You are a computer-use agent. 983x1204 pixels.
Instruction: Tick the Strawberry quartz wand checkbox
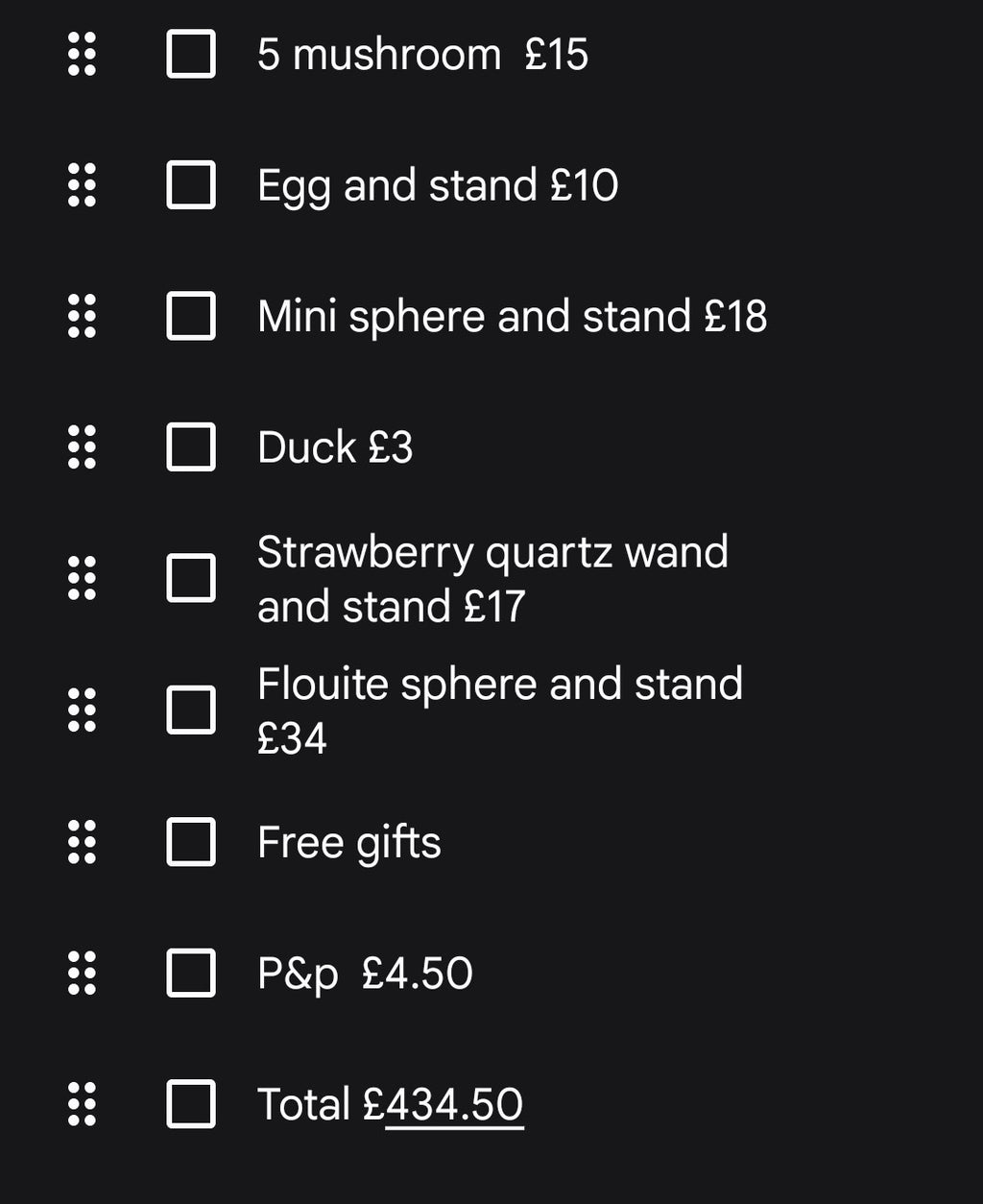click(x=191, y=579)
